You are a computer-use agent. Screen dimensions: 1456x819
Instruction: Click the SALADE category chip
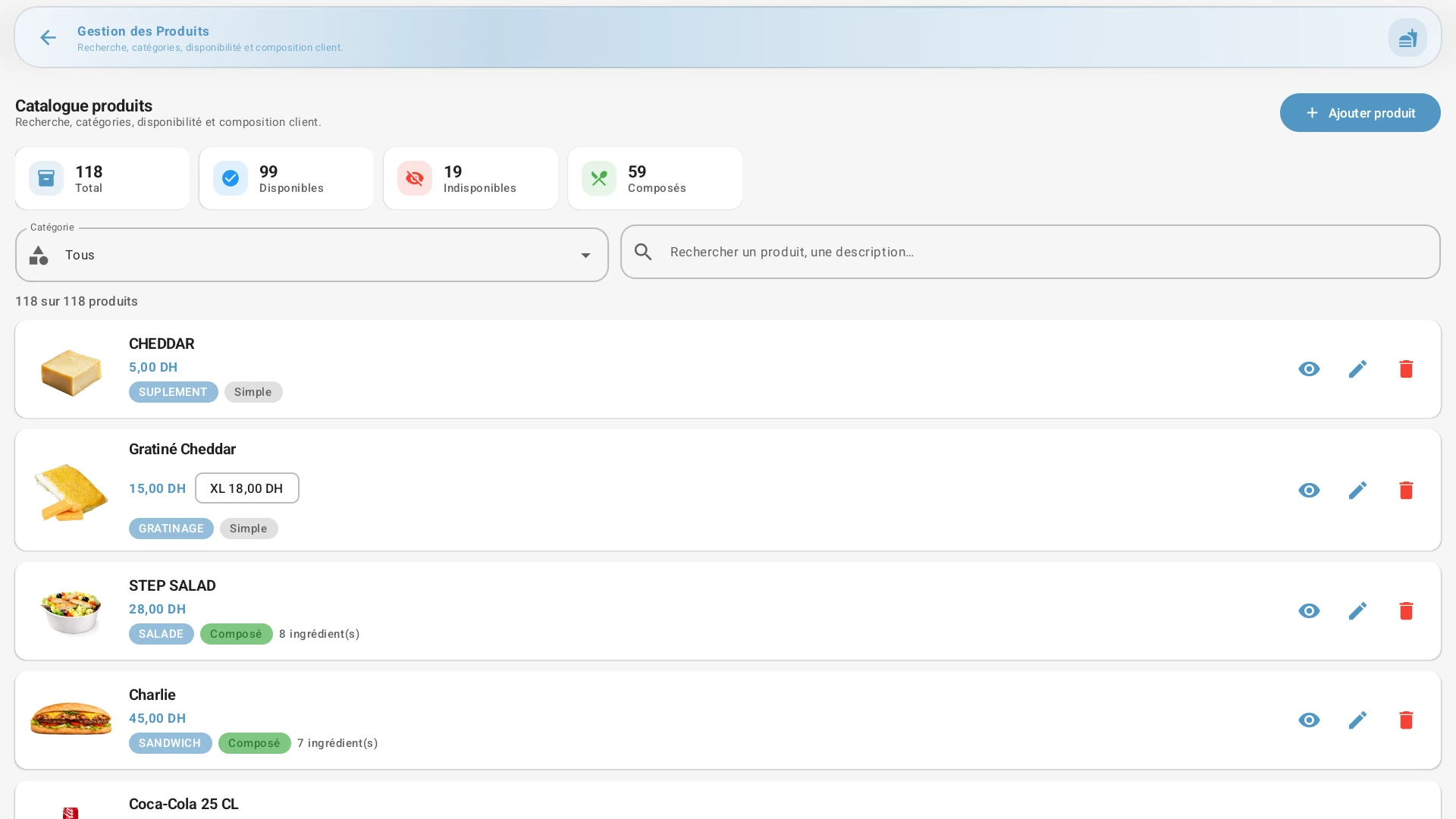click(162, 634)
